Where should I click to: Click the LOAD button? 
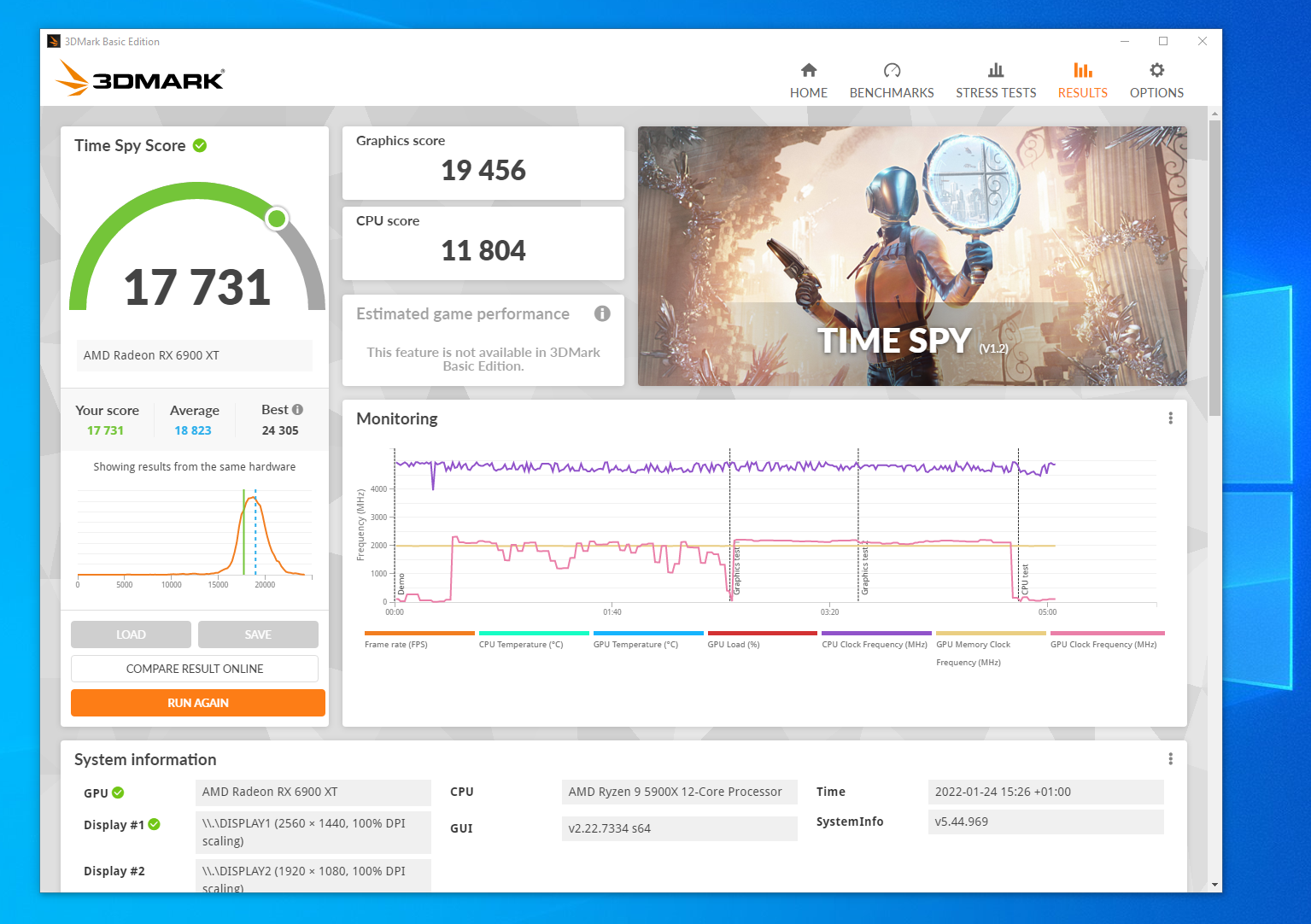click(131, 635)
